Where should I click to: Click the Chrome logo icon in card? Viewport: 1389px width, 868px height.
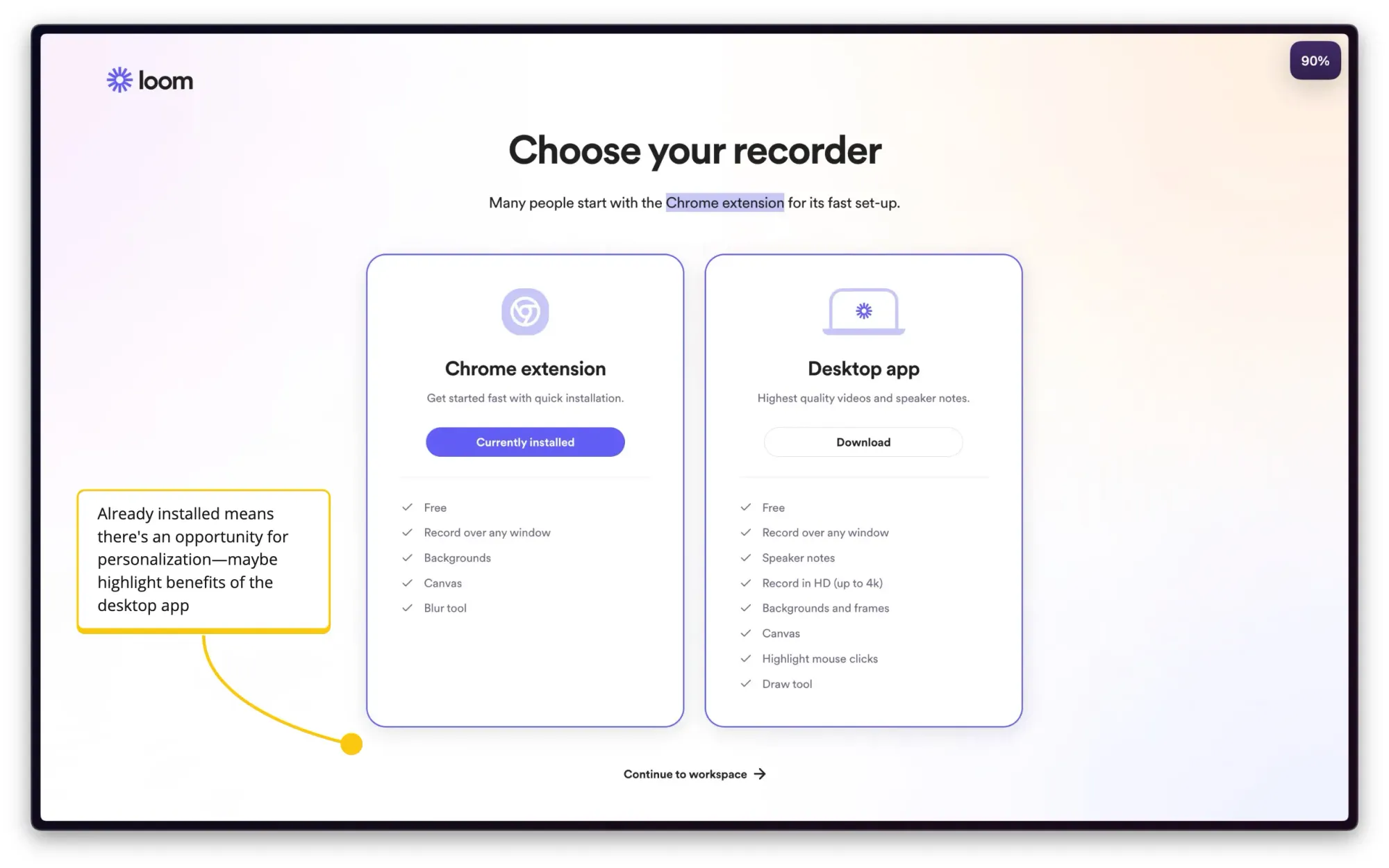pyautogui.click(x=524, y=311)
